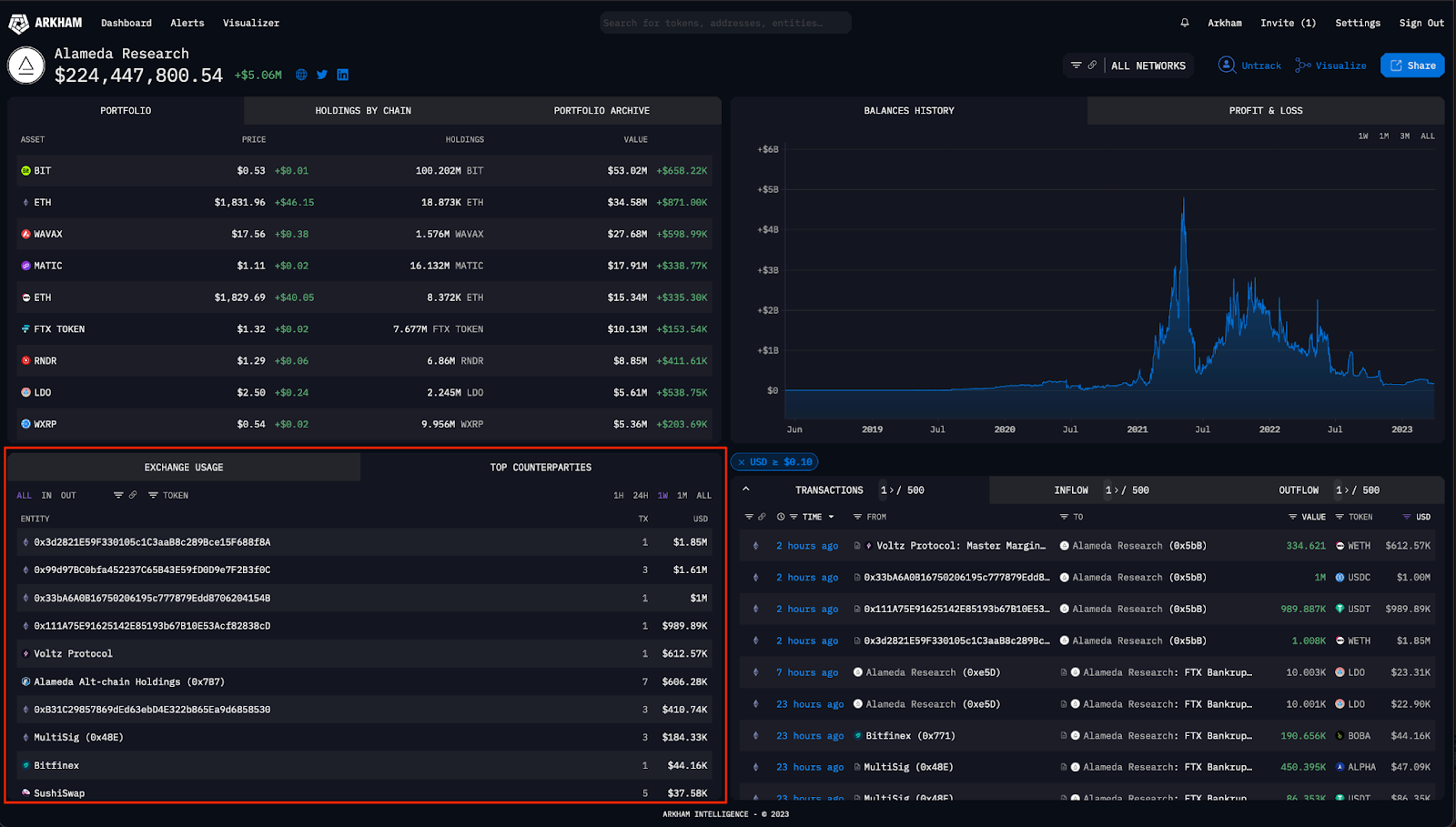Click TO column filter icon
The width and height of the screenshot is (1456, 827).
pos(1064,517)
